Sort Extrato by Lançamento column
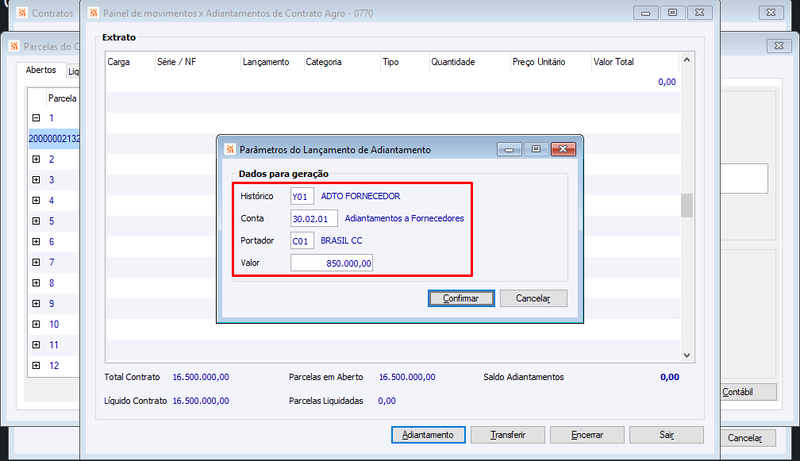 (272, 62)
